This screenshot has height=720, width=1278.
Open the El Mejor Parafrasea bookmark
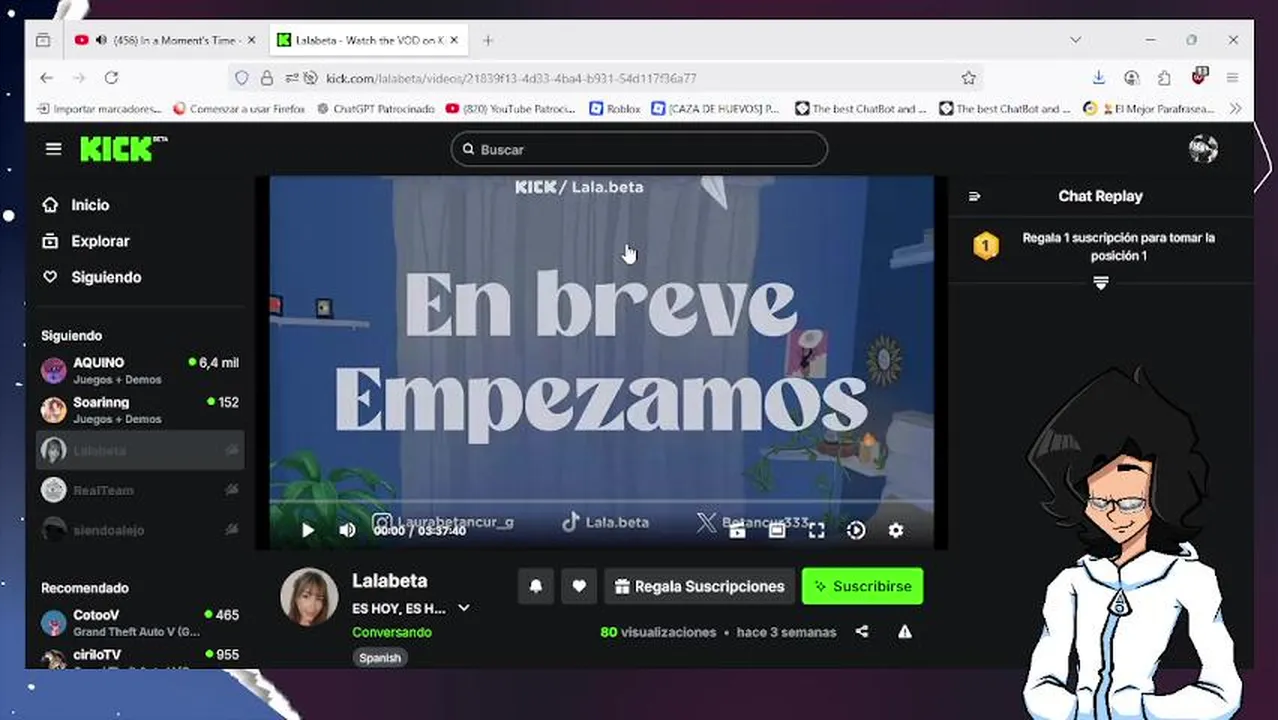coord(1149,108)
